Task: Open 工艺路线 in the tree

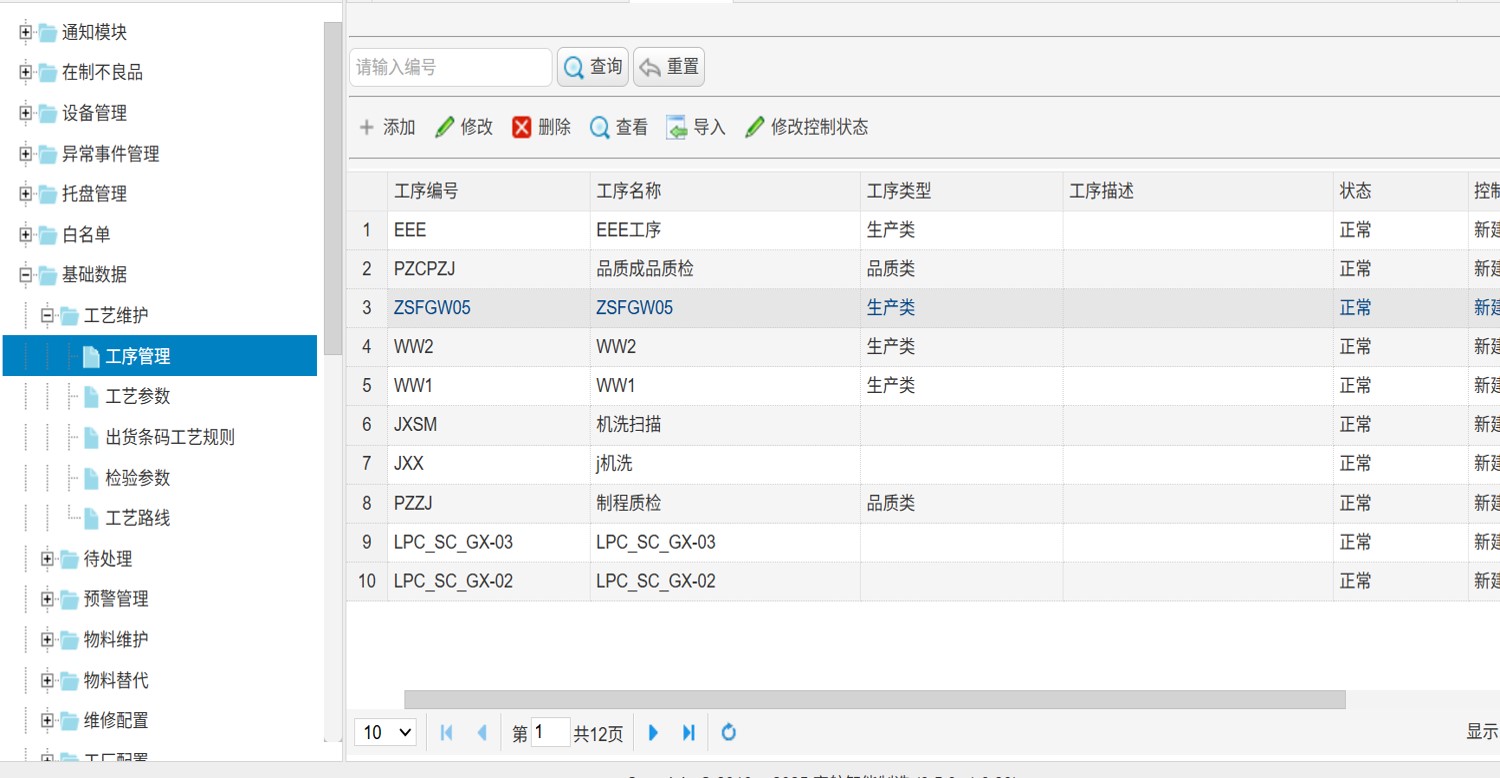Action: (138, 518)
